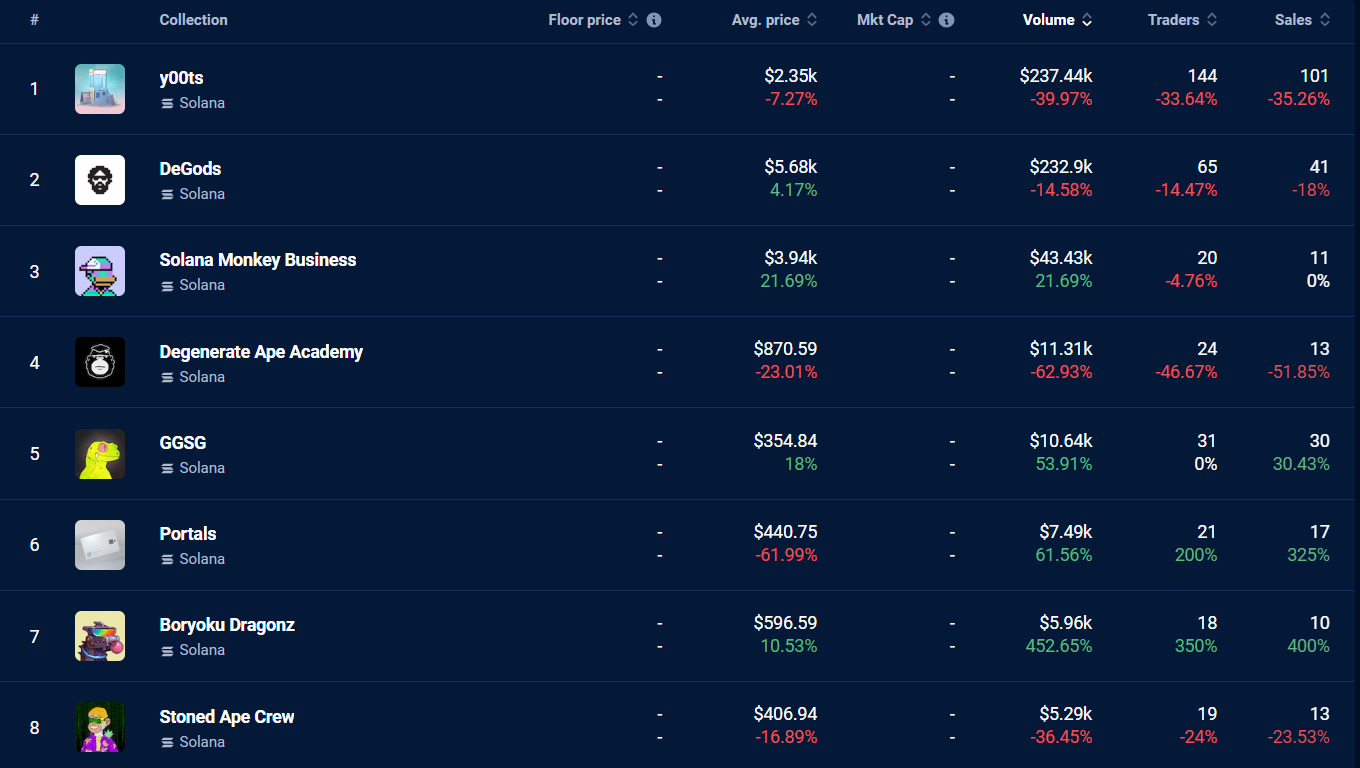Click Solana icon under Solana Monkey Business
The height and width of the screenshot is (768, 1360).
167,285
